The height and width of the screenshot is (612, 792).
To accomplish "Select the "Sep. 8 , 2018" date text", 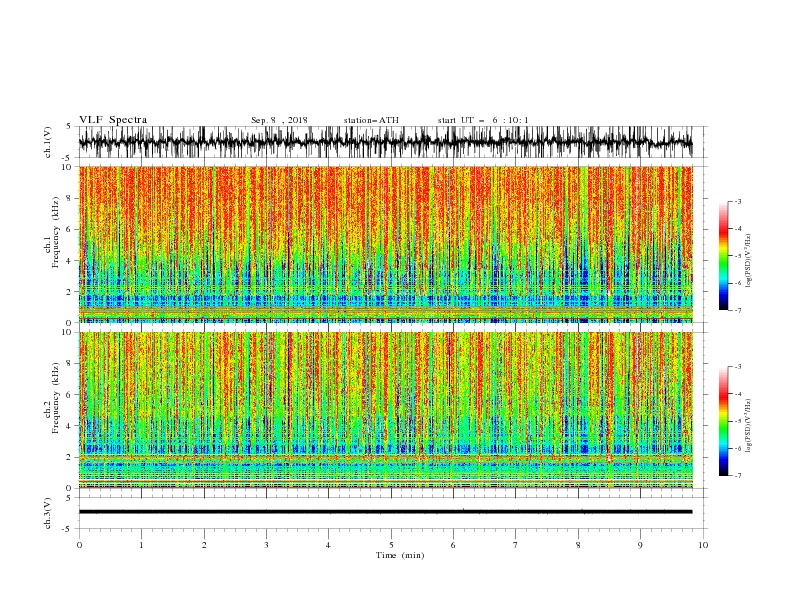I will click(x=279, y=120).
